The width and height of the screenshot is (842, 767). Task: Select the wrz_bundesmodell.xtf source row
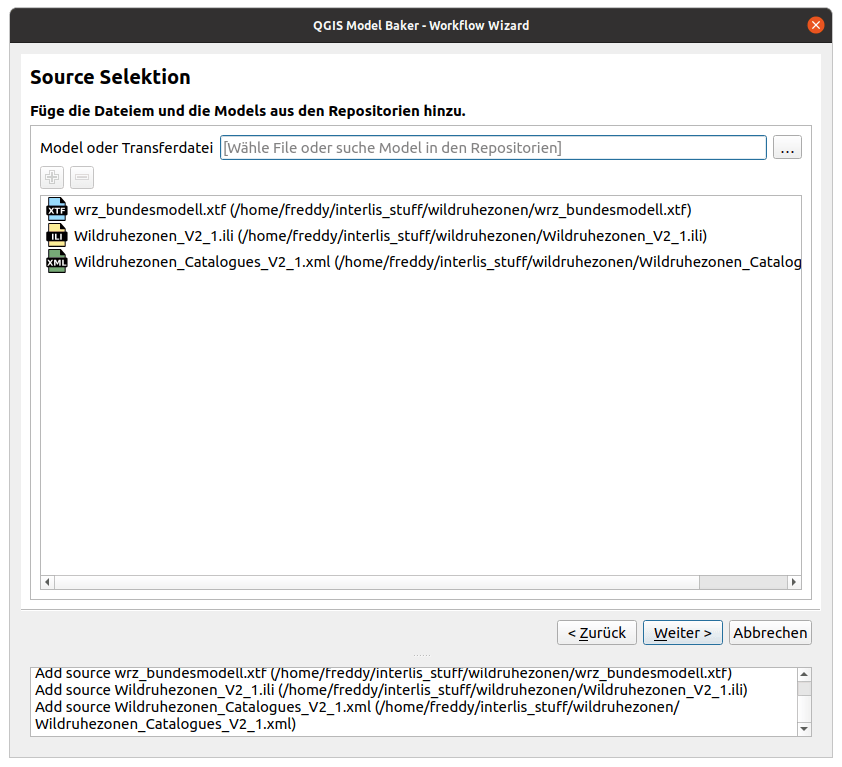pos(421,209)
